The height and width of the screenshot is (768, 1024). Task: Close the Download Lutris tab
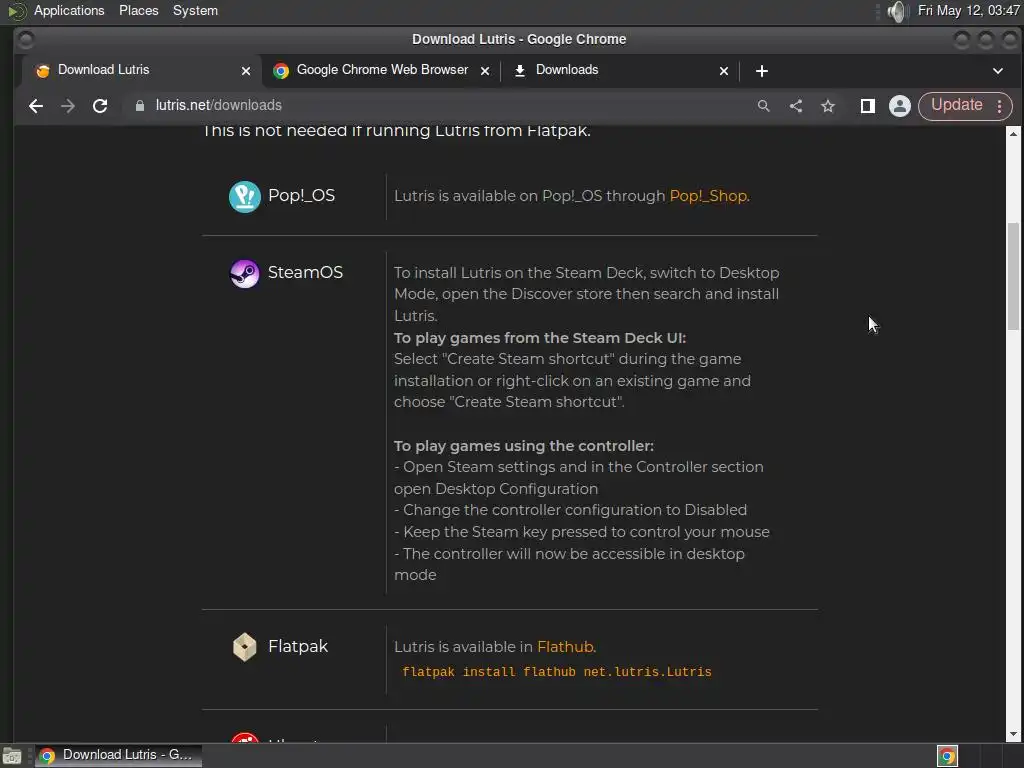point(246,71)
